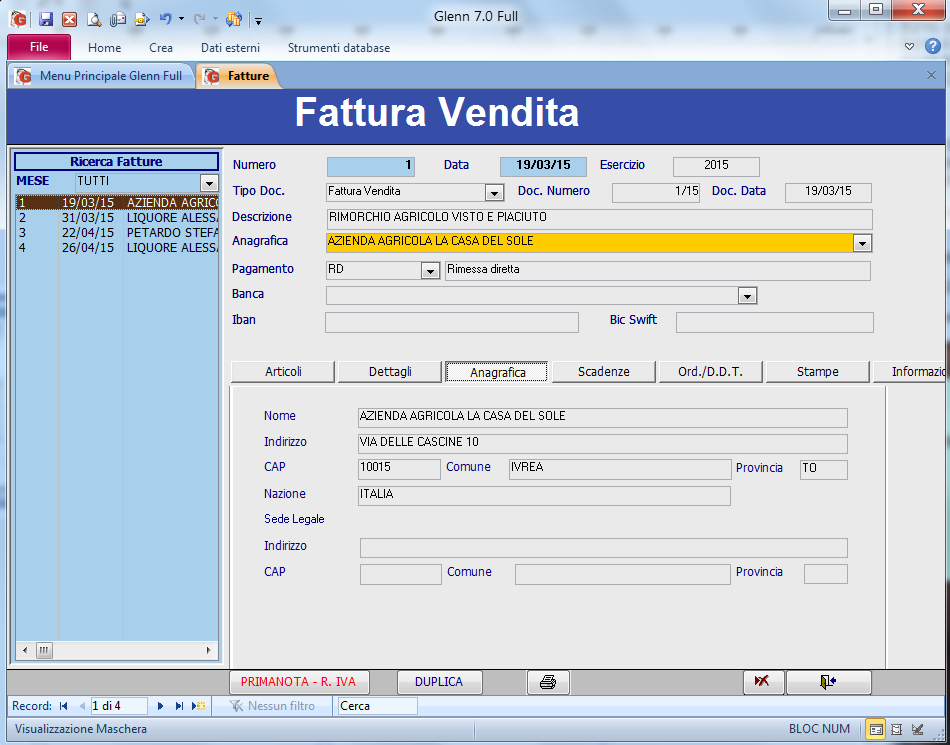Switch to Design view status bar icon
Viewport: 950px width, 745px height.
point(918,729)
